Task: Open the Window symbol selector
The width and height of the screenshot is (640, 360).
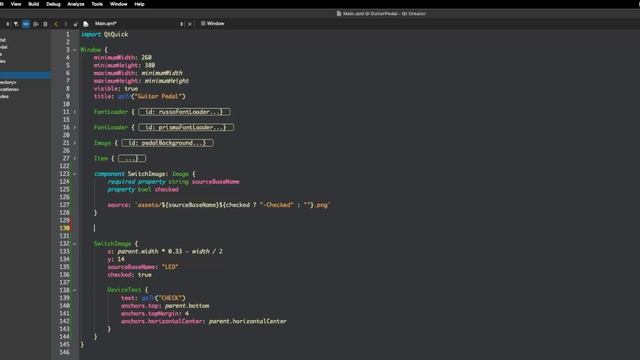Action: [x=213, y=24]
